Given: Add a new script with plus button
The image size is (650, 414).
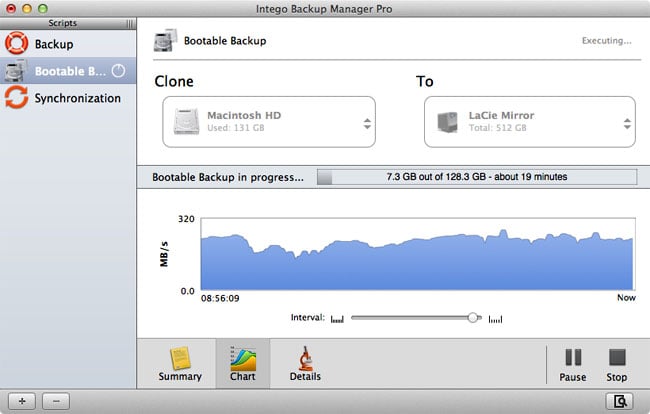Looking at the screenshot, I should click(x=22, y=401).
